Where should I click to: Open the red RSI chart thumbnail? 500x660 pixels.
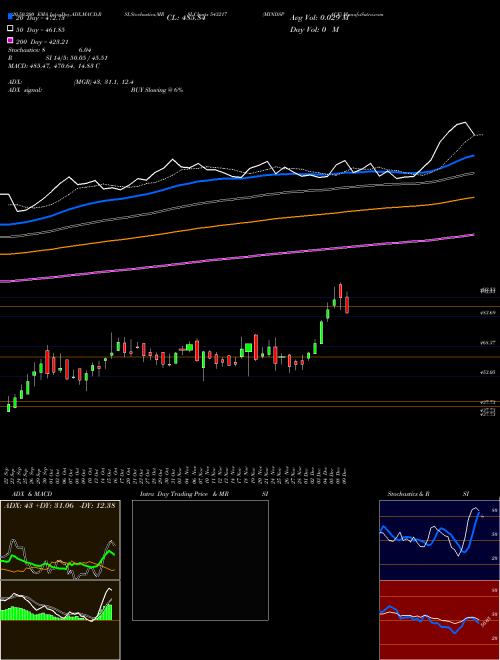(x=439, y=620)
